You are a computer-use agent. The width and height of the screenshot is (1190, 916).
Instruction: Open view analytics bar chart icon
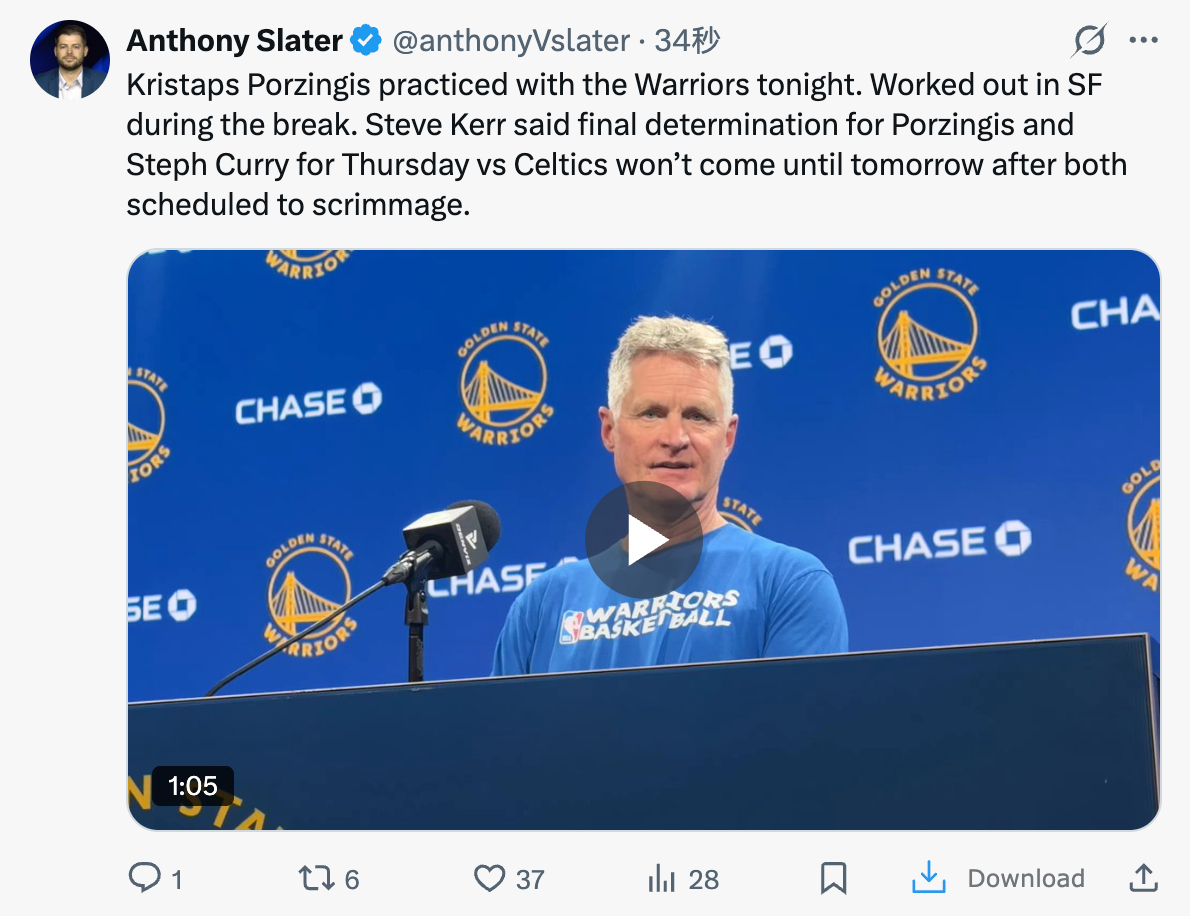tap(661, 878)
